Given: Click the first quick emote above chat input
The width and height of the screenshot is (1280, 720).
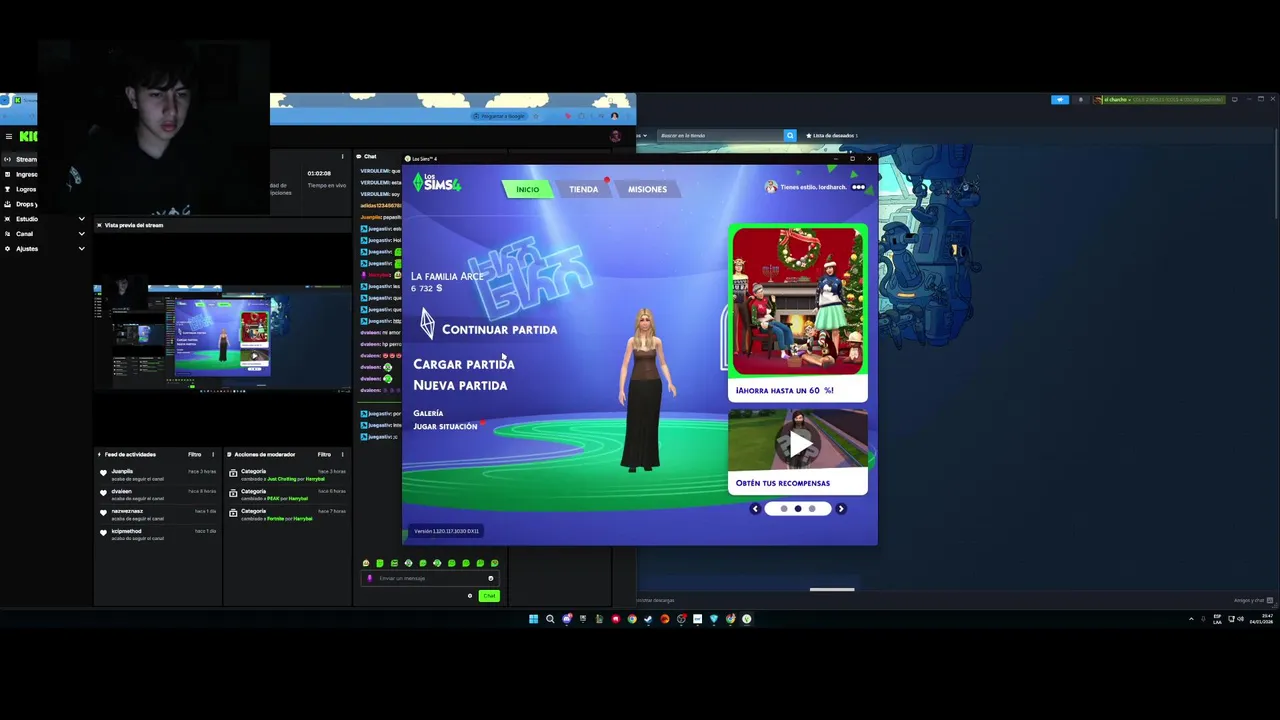Looking at the screenshot, I should pos(366,563).
